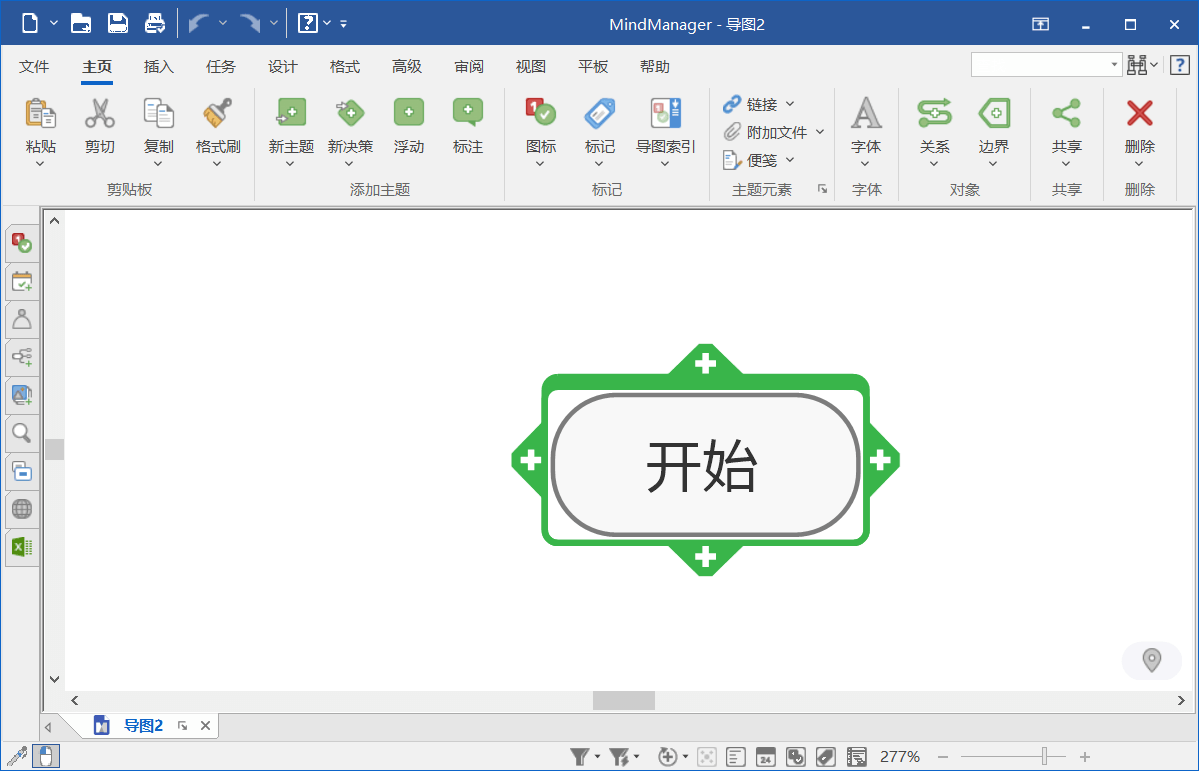Screen dimensions: 1199x771
Task: Click the zoom in plus button
Action: click(x=1084, y=756)
